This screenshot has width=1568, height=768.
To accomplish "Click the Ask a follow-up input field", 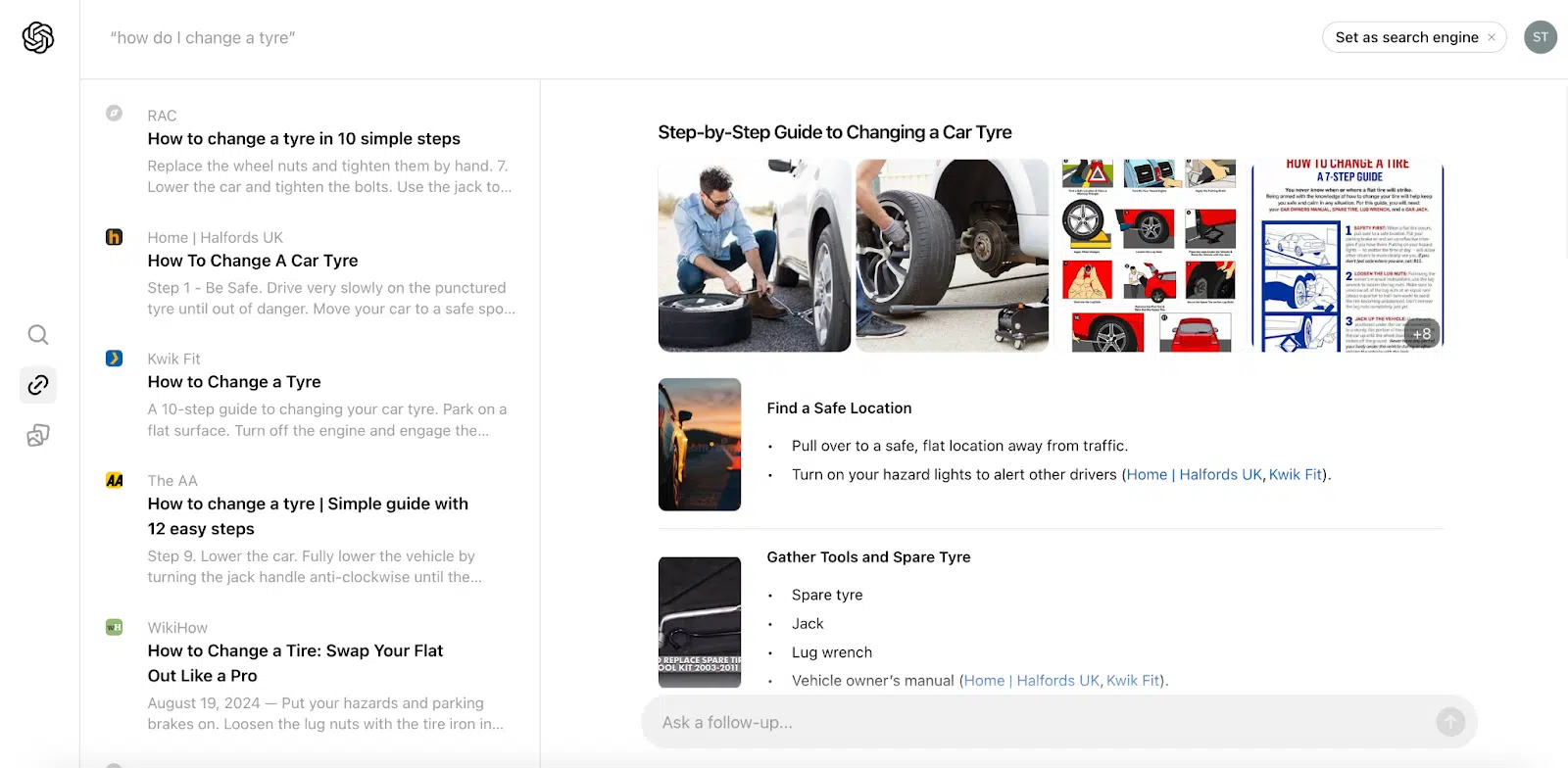I will click(x=1039, y=723).
